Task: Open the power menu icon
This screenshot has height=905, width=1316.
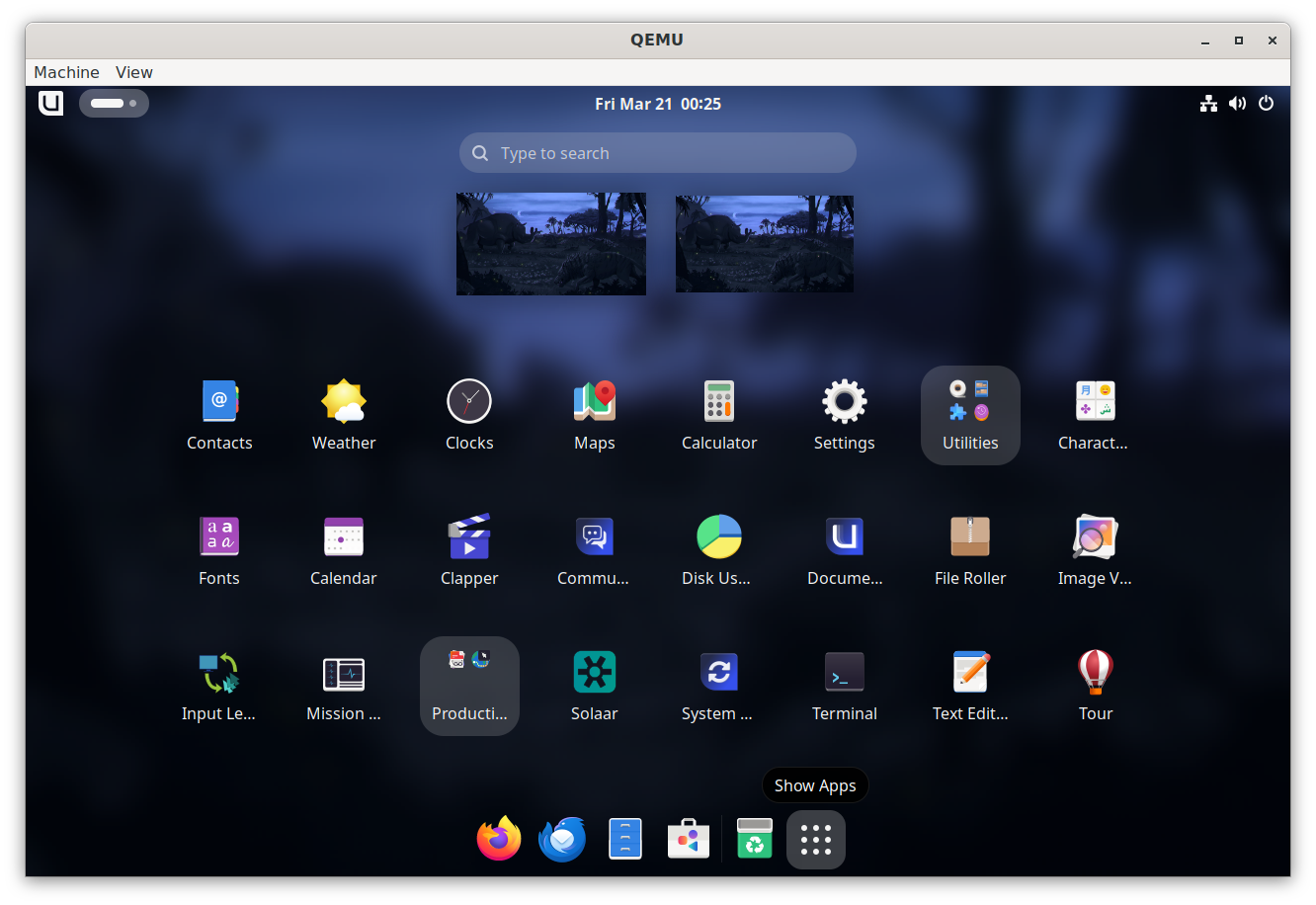Action: (x=1266, y=104)
